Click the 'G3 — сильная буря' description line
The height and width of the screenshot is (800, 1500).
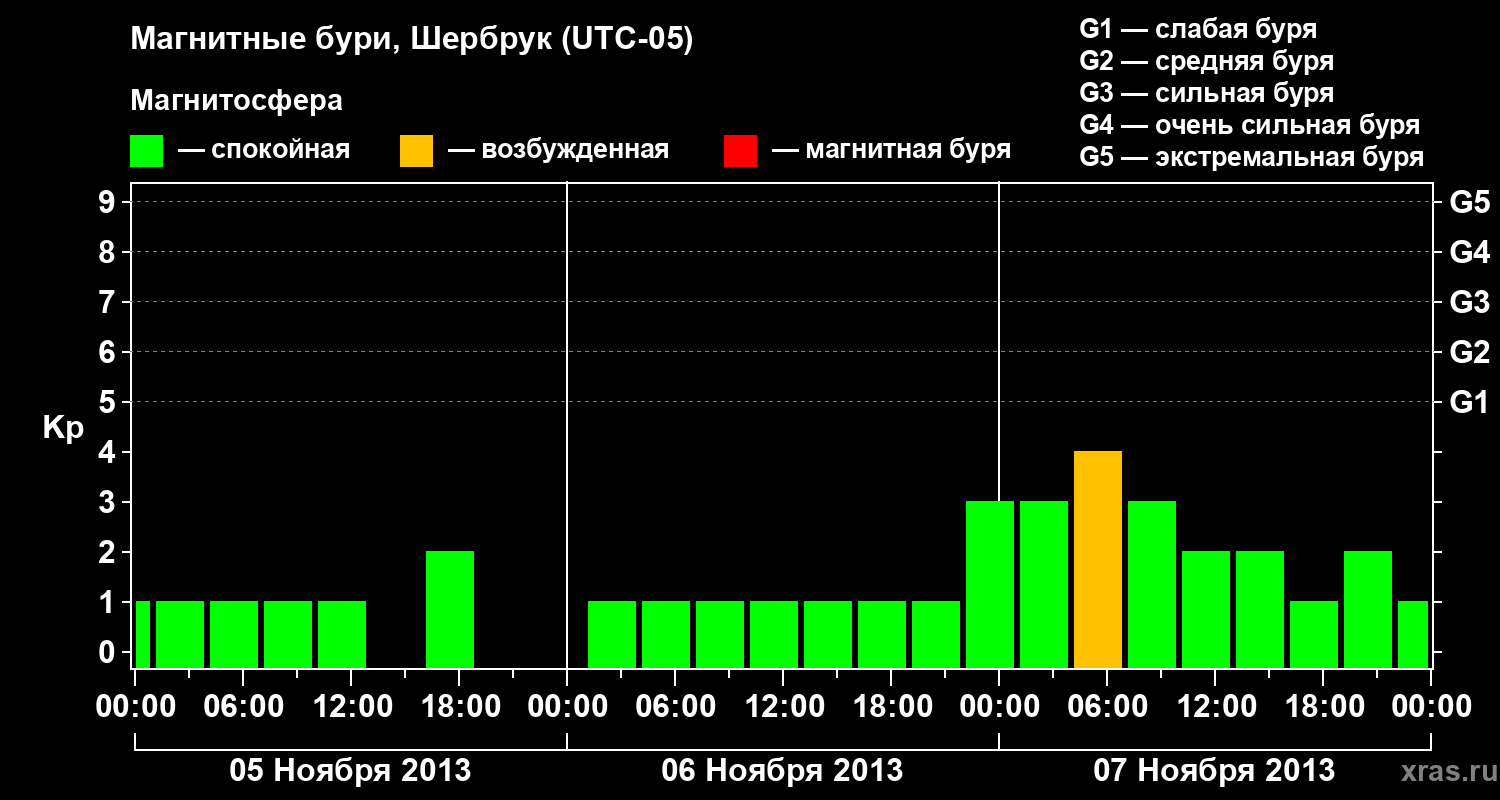coord(1206,93)
